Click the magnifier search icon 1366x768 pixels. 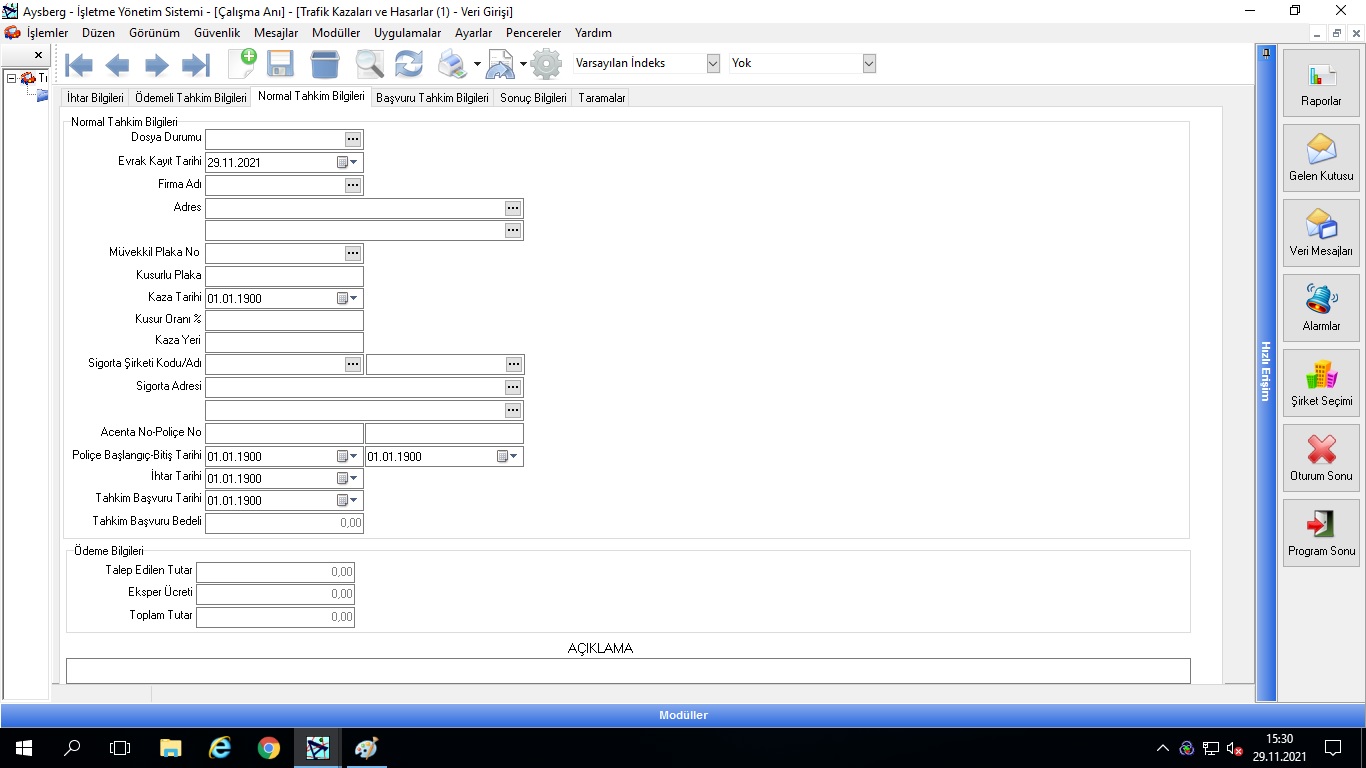pyautogui.click(x=369, y=64)
